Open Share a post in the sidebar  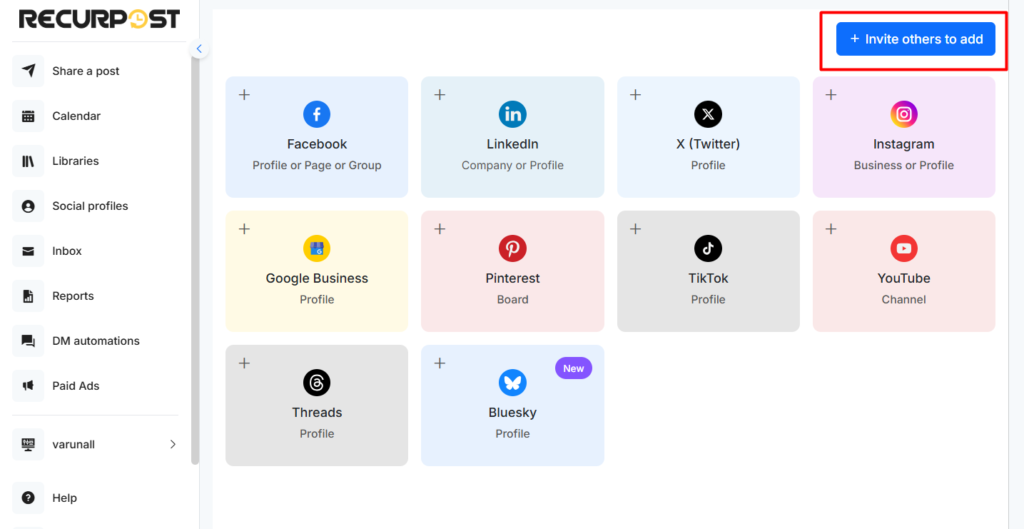pos(86,71)
